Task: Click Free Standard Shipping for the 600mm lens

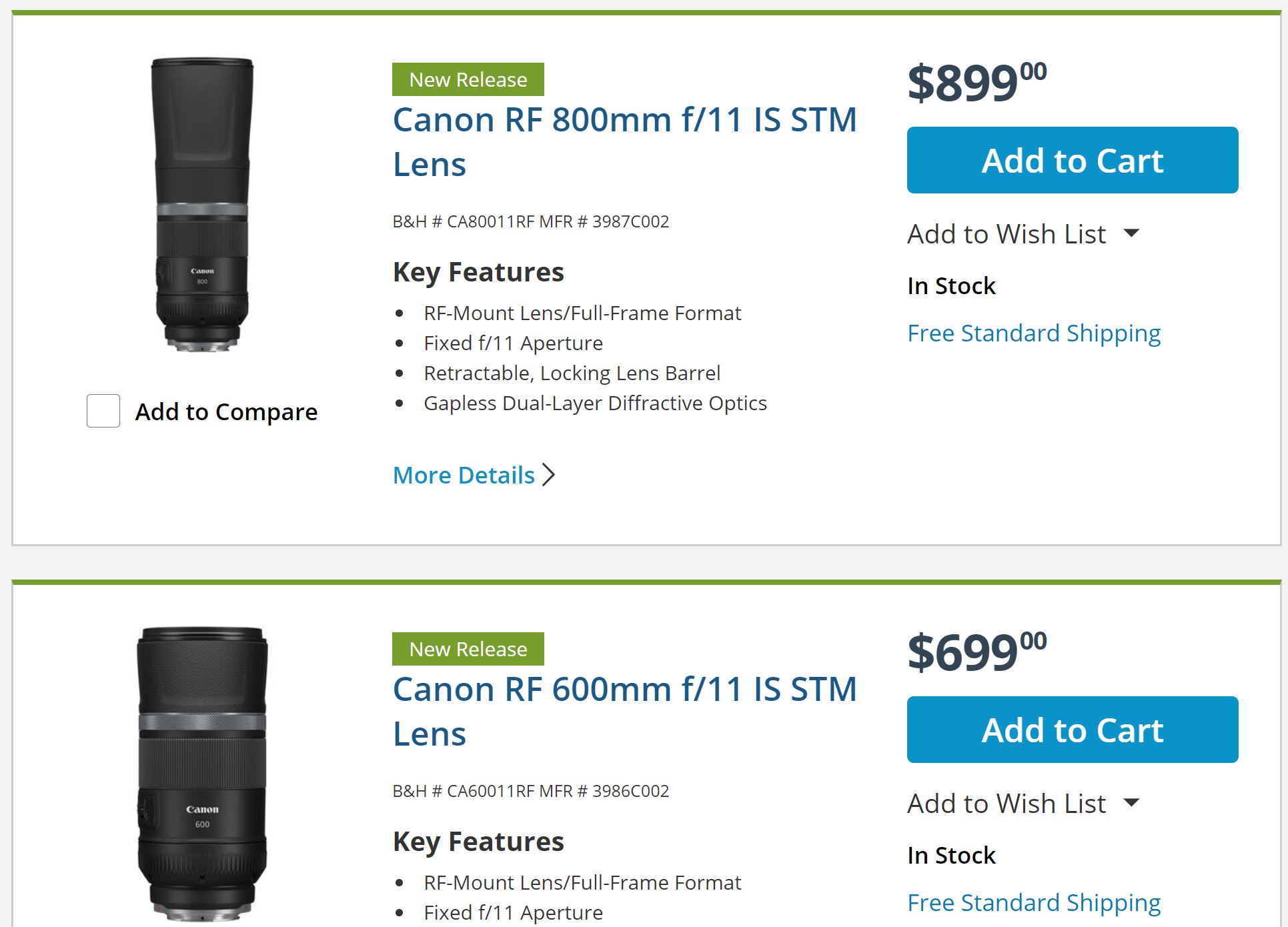Action: coord(1034,903)
